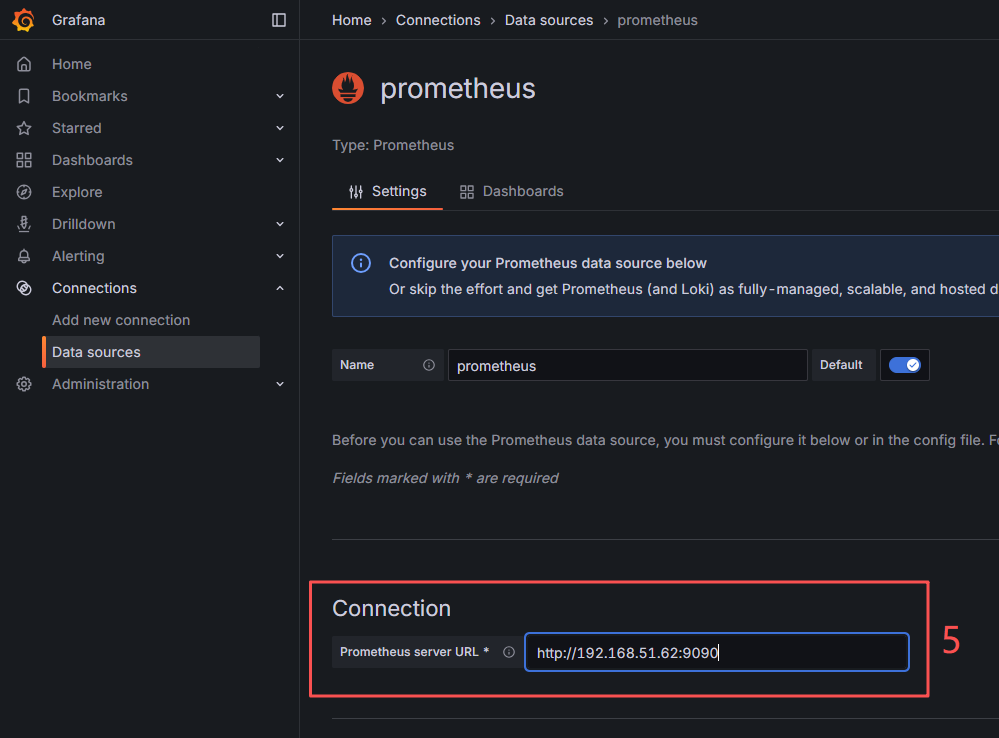Click the Name input field
The height and width of the screenshot is (738, 999).
click(628, 365)
